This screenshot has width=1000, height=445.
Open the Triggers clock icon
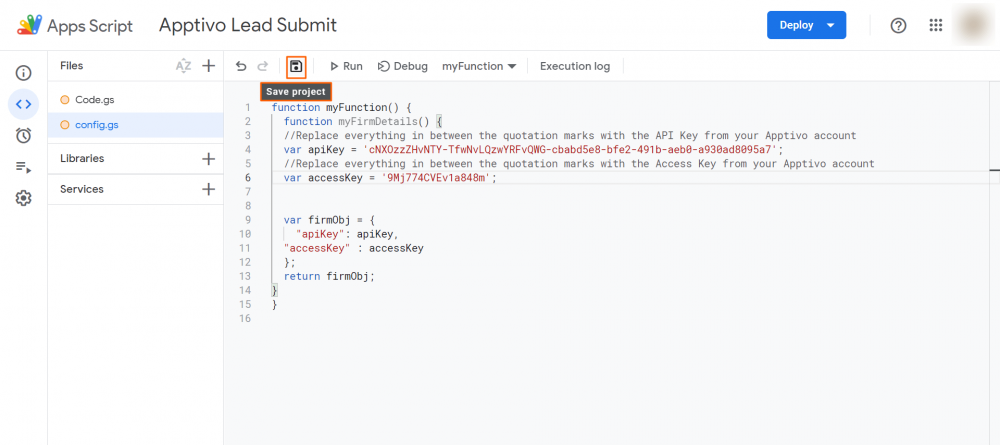pos(23,135)
